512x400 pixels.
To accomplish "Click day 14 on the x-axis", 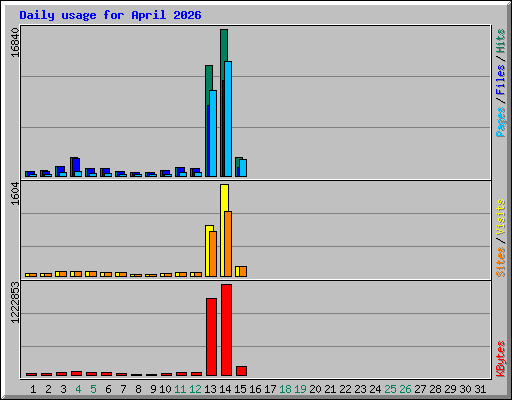I will pos(225,389).
